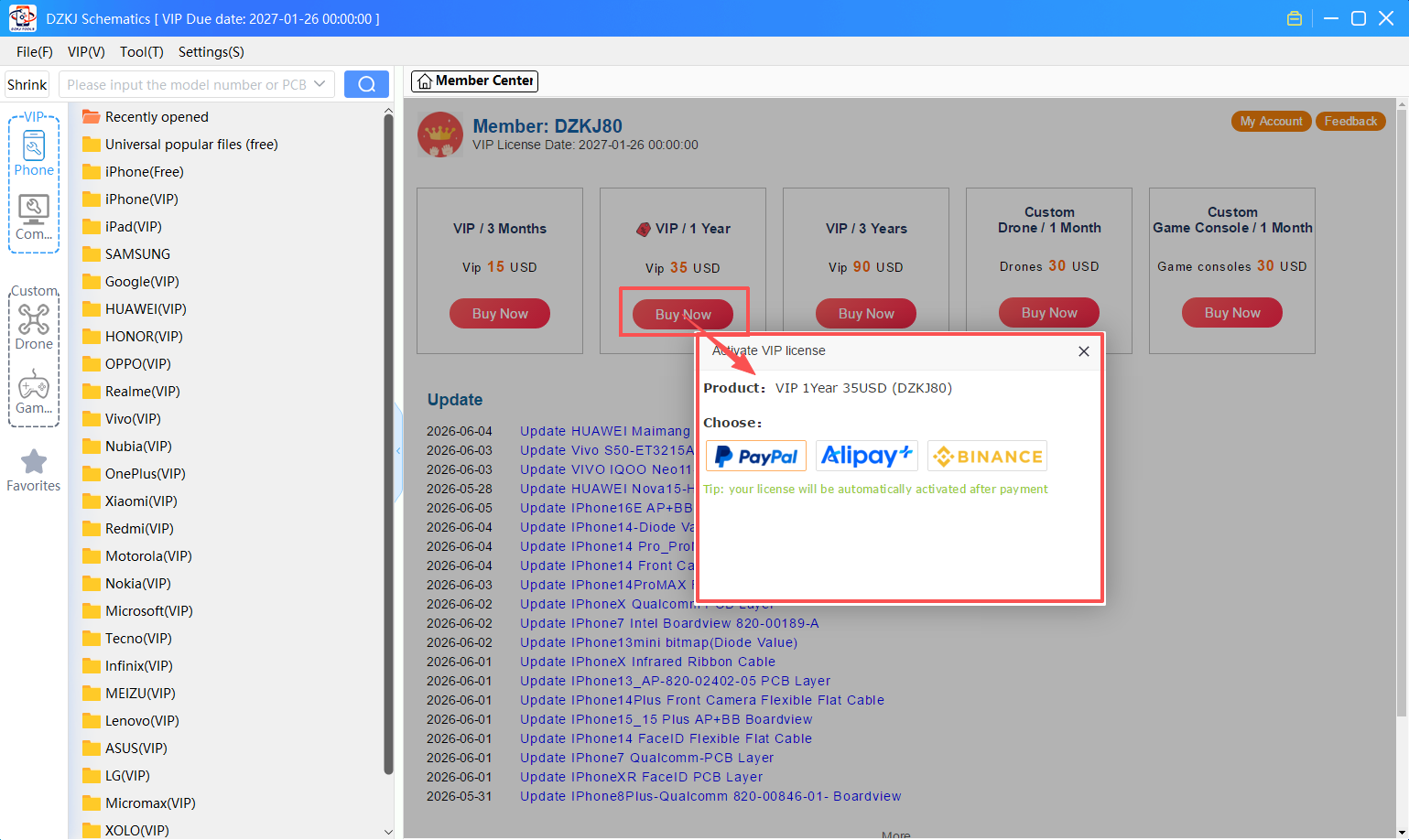
Task: Open Update IPhone15_15 Plus AP+BB Boardview
Action: click(x=666, y=719)
